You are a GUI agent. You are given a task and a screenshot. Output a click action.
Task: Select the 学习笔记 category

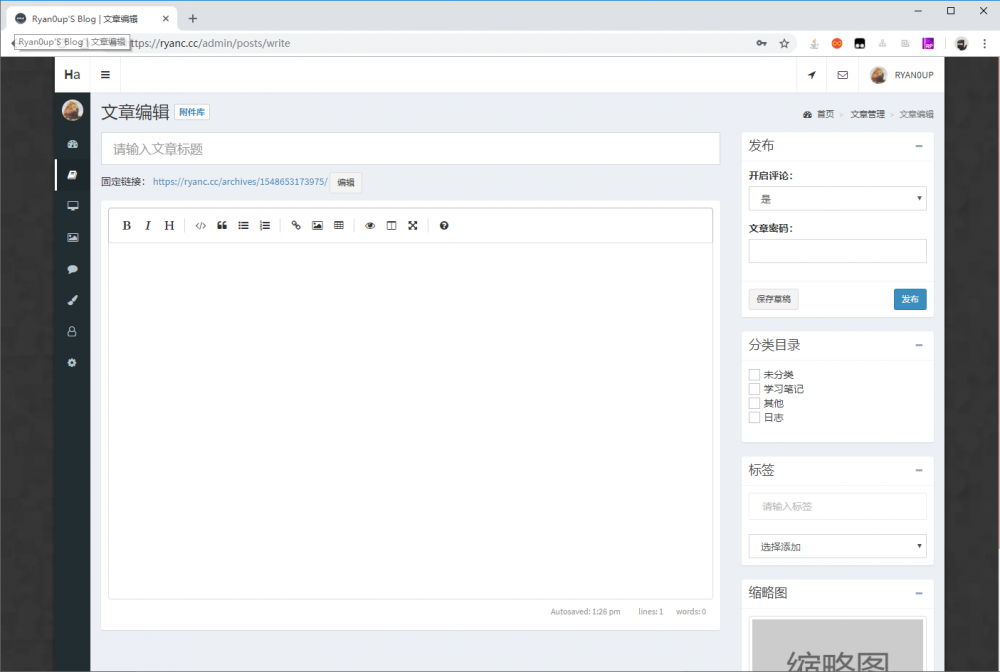click(x=753, y=389)
